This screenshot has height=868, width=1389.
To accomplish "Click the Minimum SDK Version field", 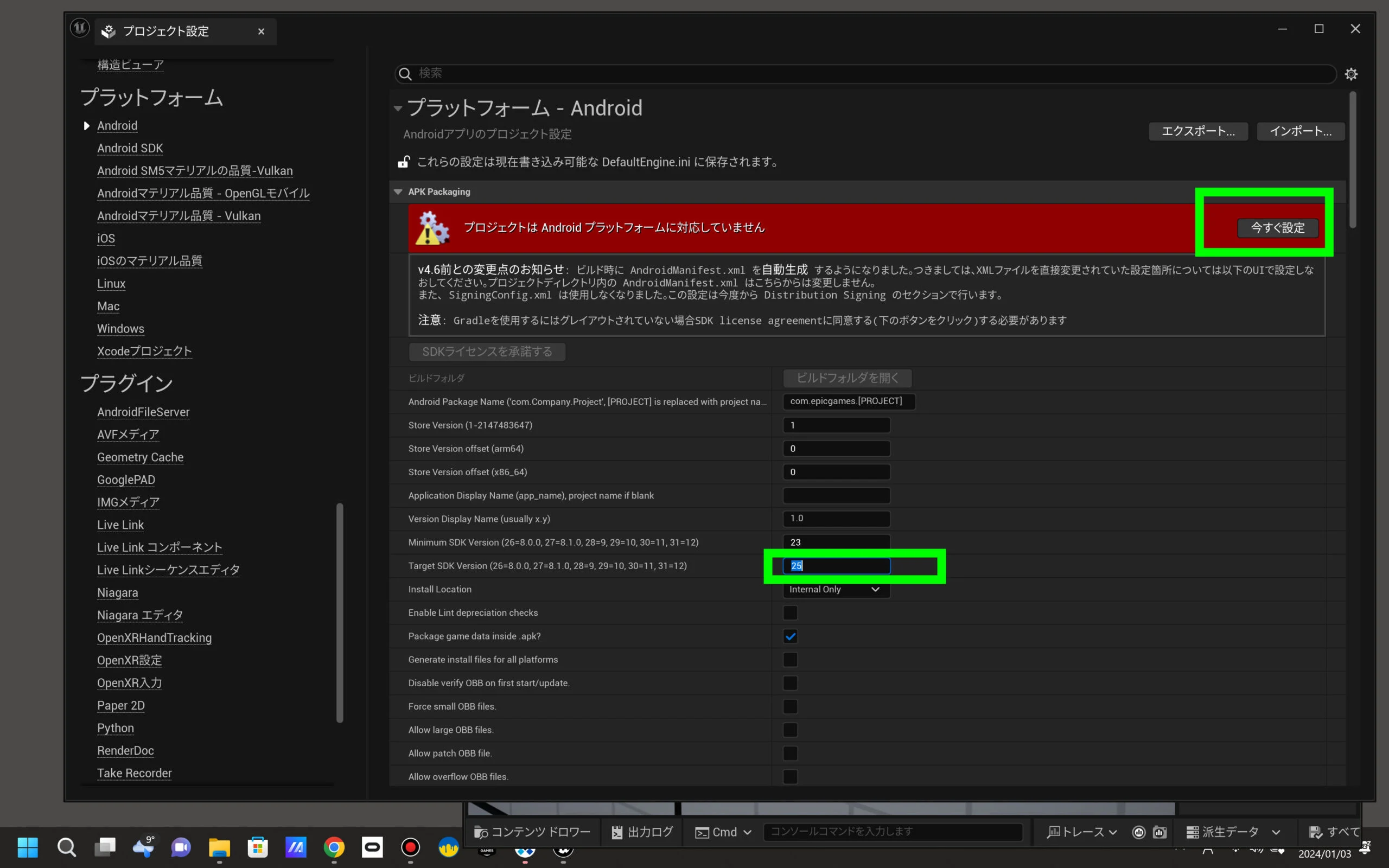I will pos(836,542).
